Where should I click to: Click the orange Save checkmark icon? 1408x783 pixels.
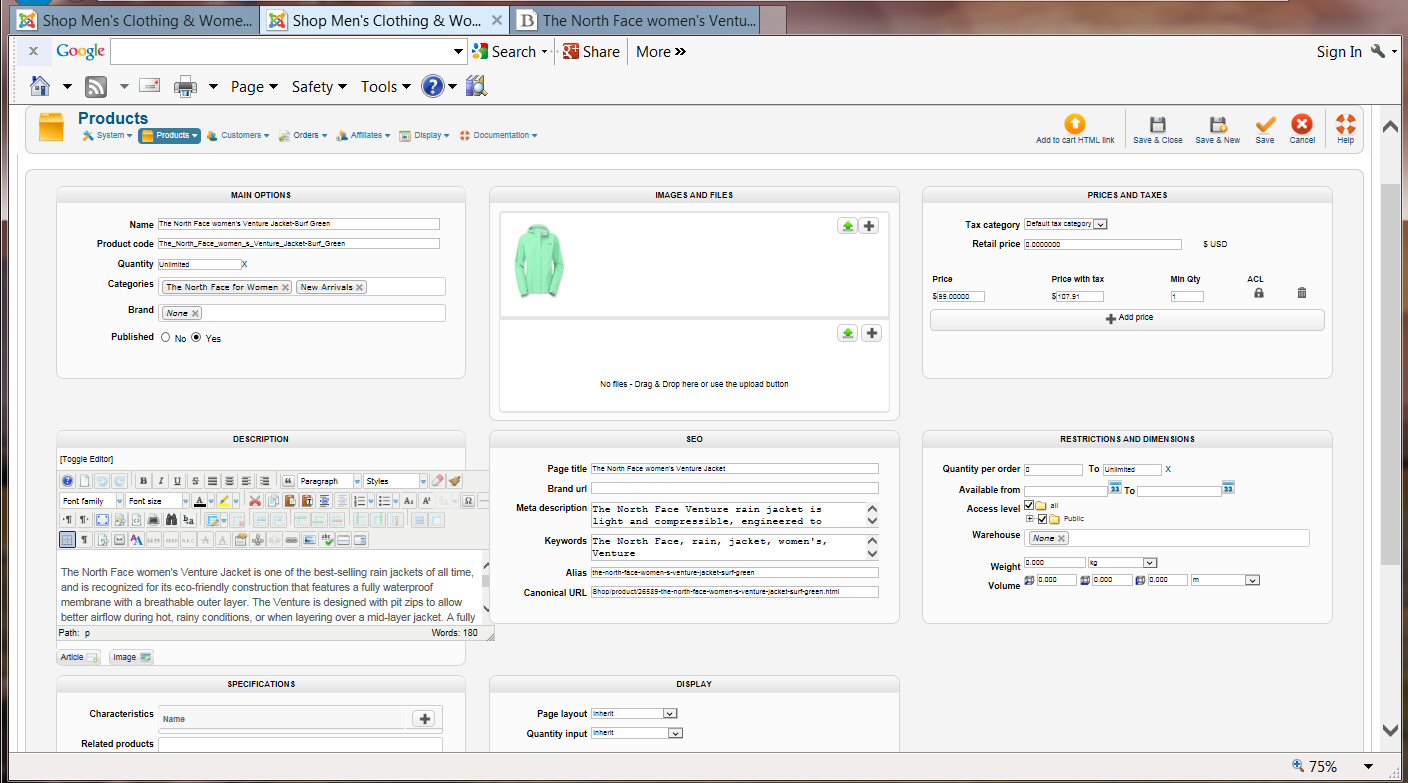pos(1265,124)
